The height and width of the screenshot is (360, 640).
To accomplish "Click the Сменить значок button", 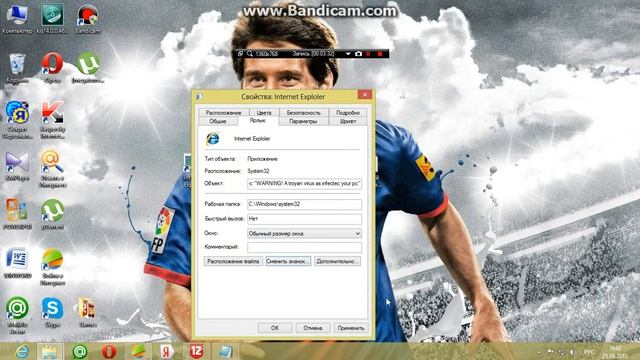I will click(288, 261).
